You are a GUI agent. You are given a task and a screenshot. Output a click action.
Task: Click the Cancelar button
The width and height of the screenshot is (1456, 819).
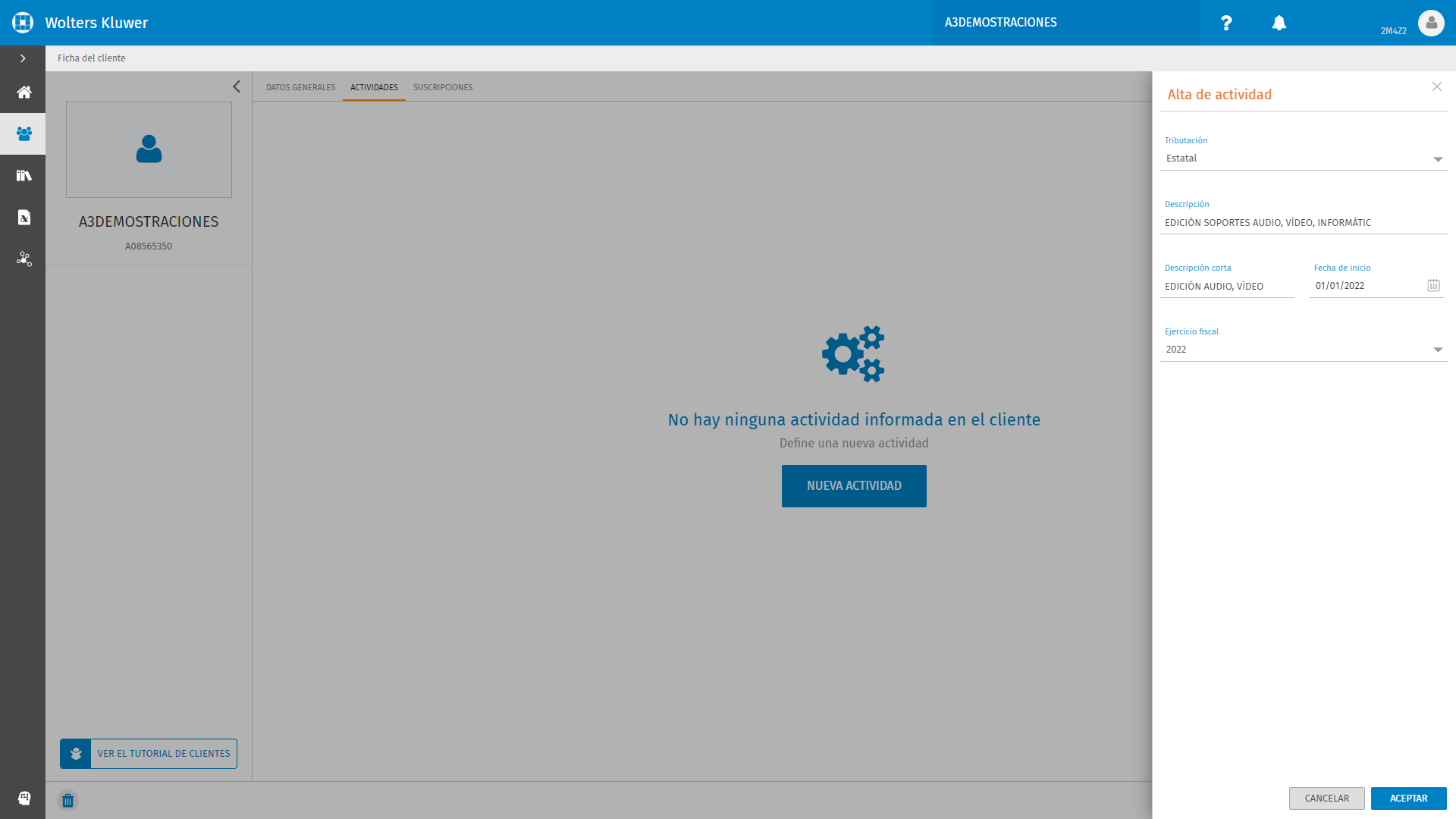(x=1326, y=799)
